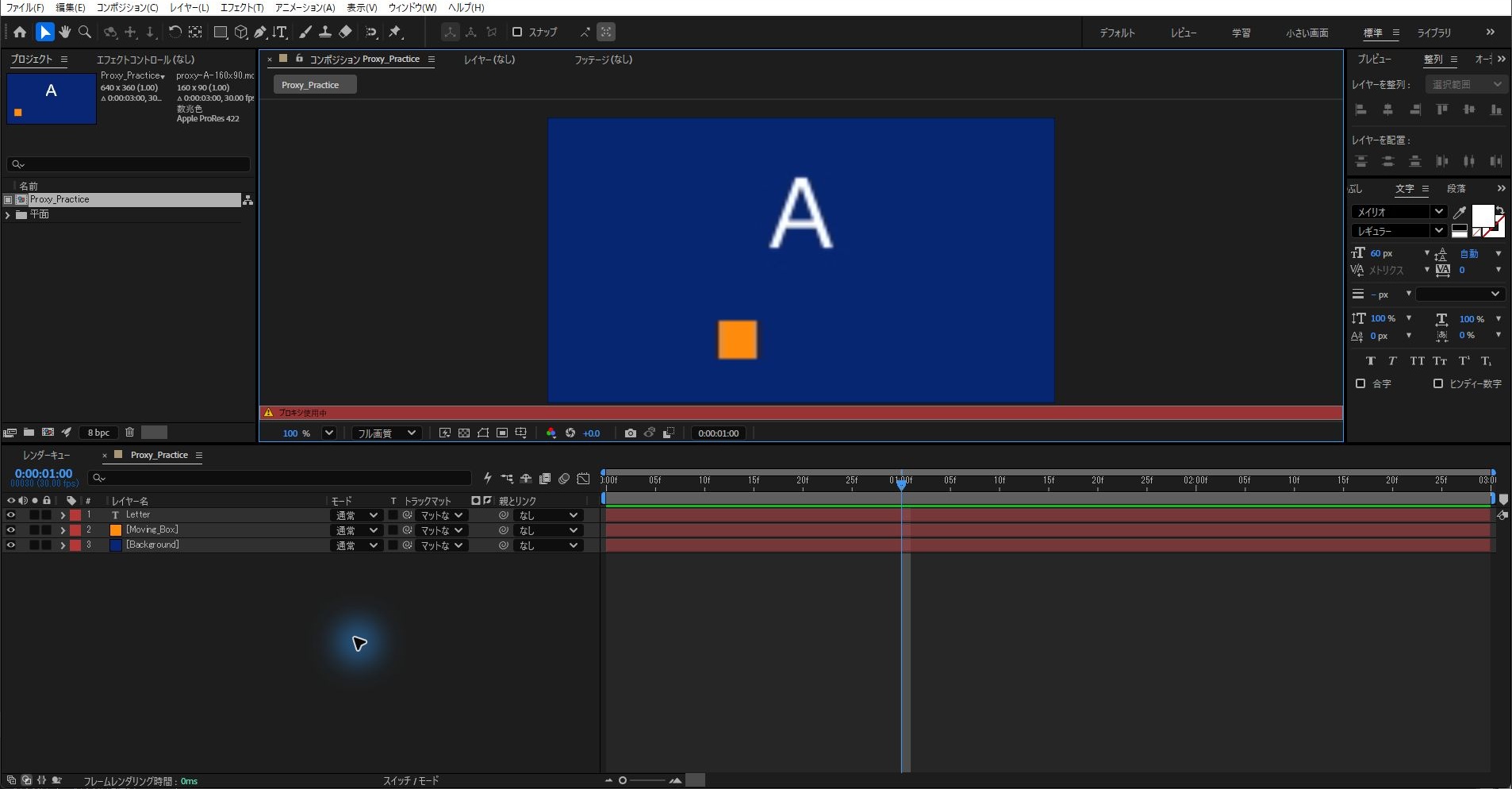Screen dimensions: 1512x789
Task: Hide the Background layer with eye icon
Action: (10, 545)
